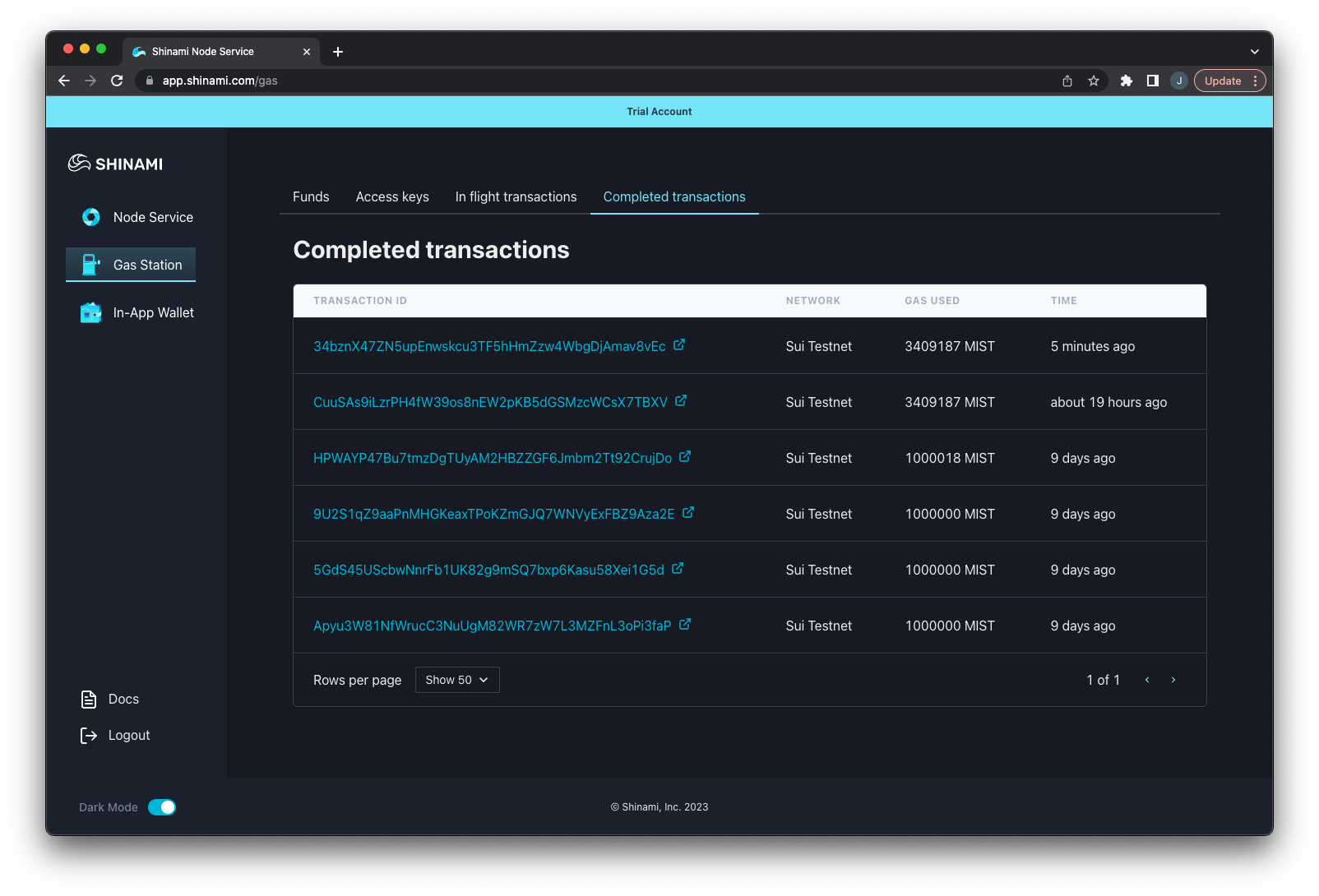Screen dimensions: 1319x896
Task: Click the address bar URL app.shinami.com/gas
Action: click(x=220, y=81)
